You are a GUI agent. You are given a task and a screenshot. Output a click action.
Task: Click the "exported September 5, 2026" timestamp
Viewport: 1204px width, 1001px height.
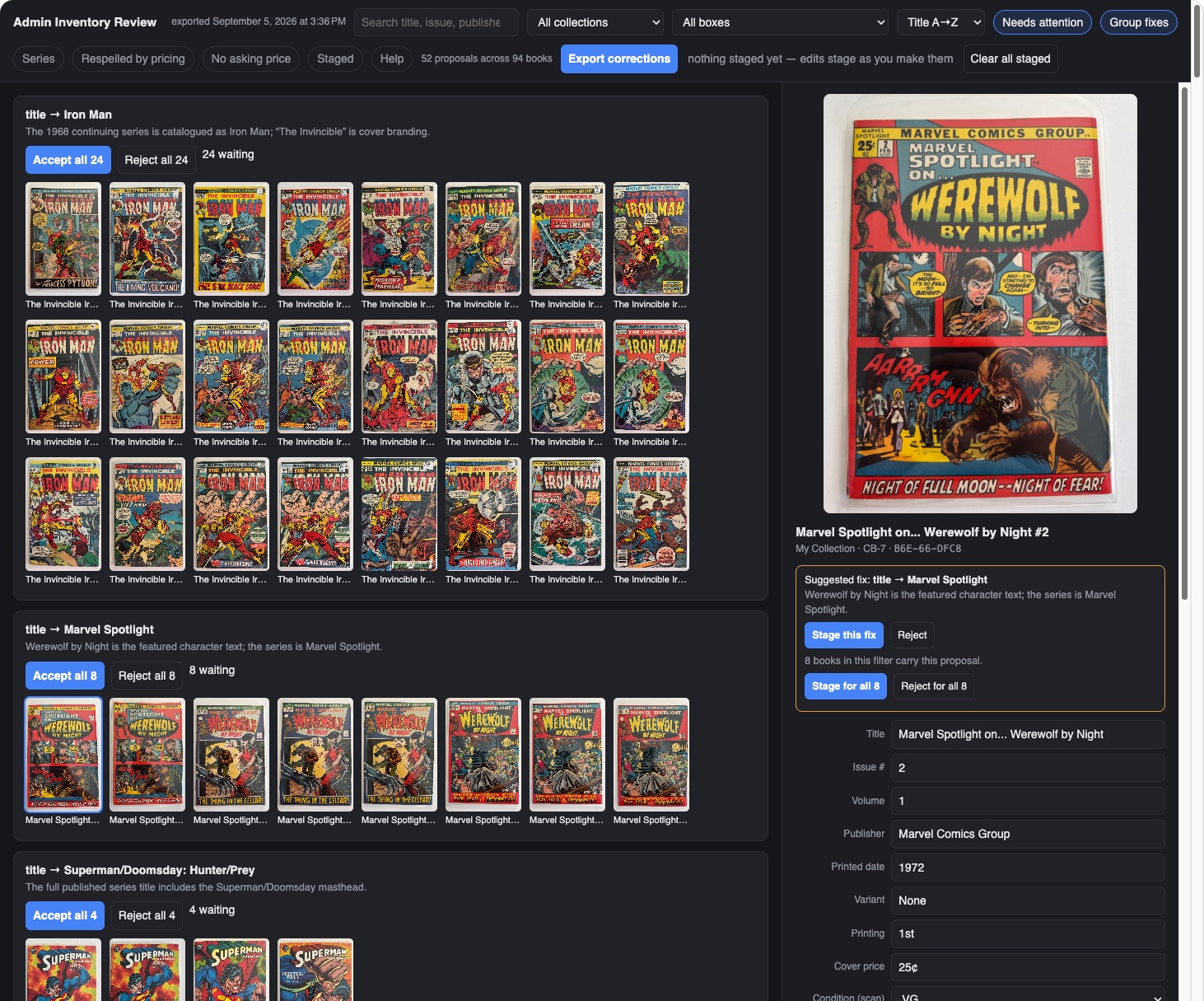pyautogui.click(x=259, y=21)
